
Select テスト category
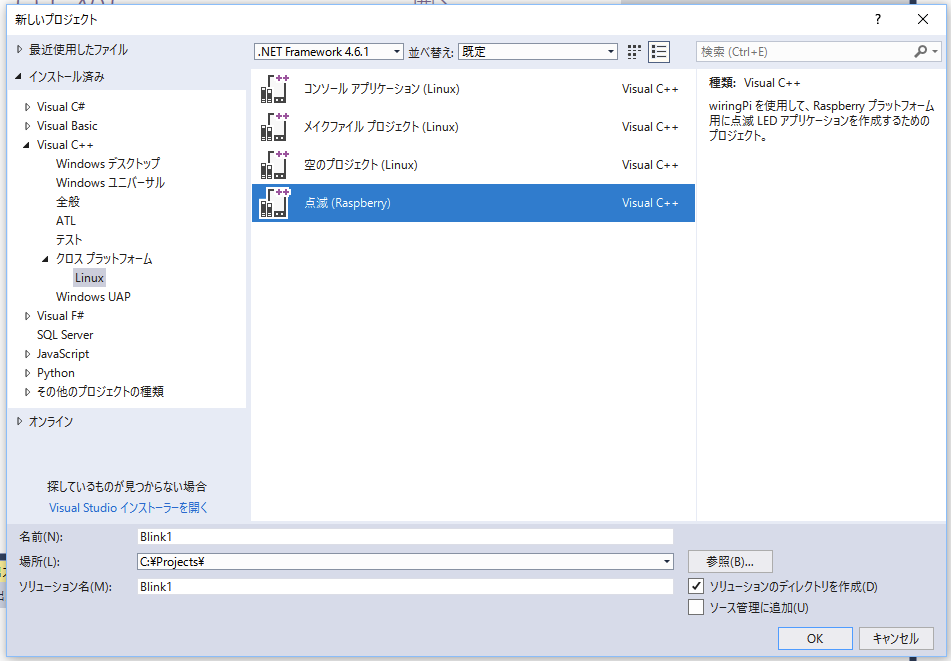click(69, 240)
